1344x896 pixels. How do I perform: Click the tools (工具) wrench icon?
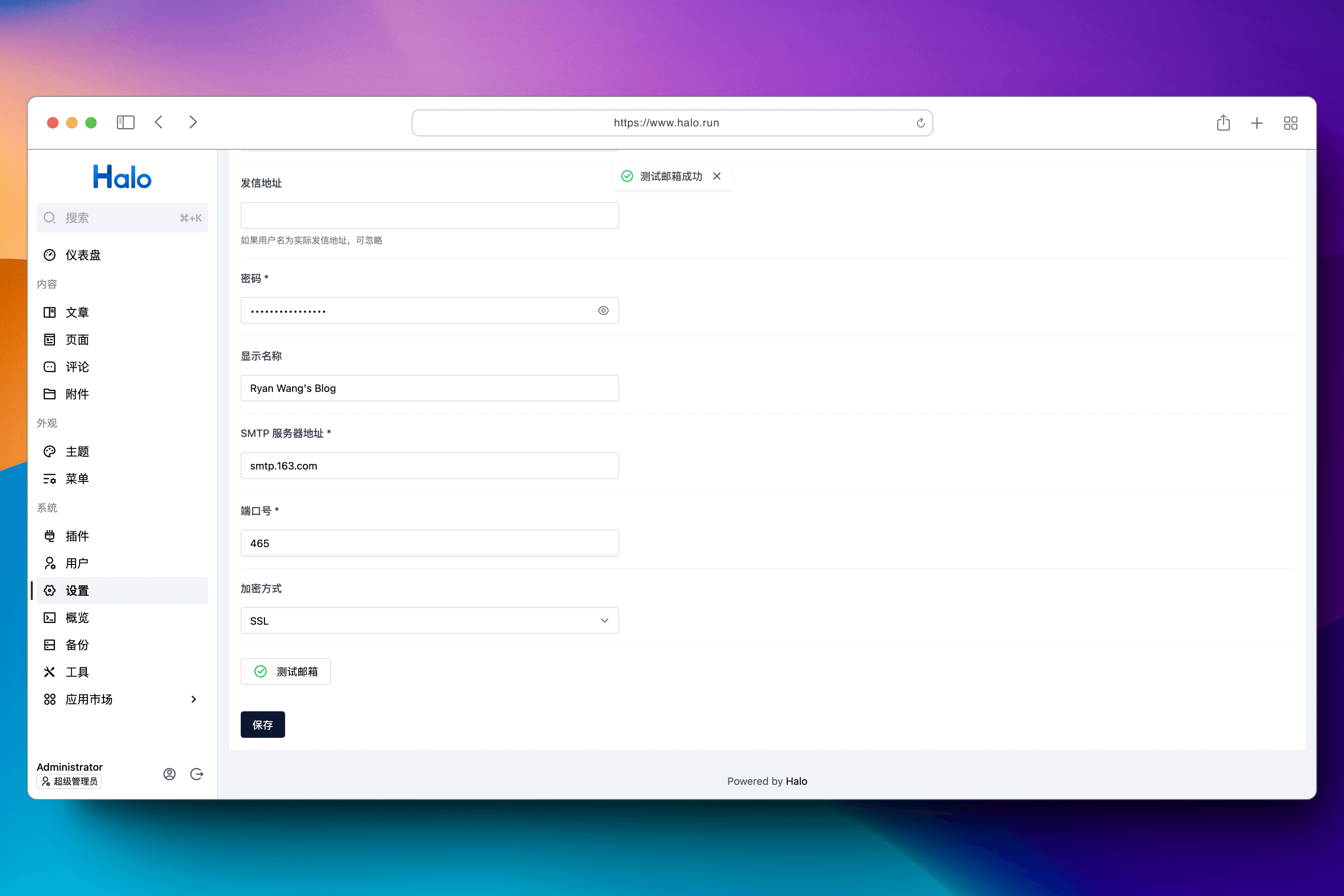coord(50,672)
